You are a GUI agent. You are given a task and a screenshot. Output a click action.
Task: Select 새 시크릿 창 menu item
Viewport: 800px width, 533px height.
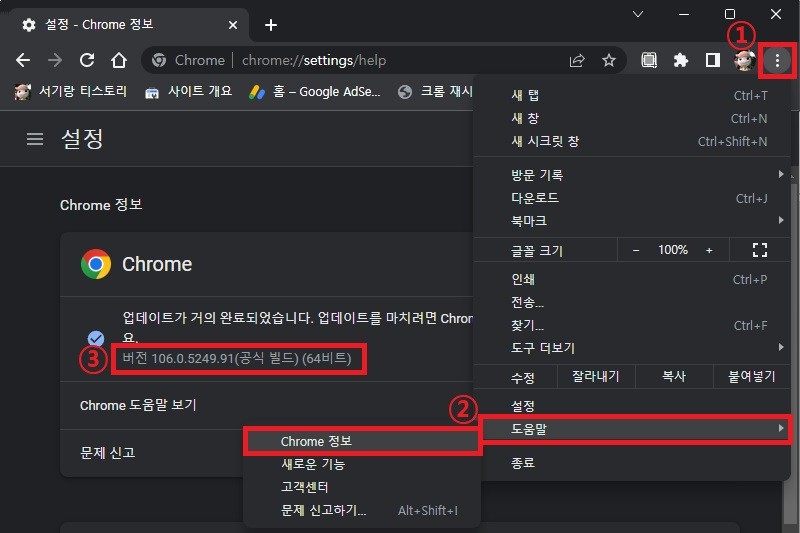click(x=632, y=141)
